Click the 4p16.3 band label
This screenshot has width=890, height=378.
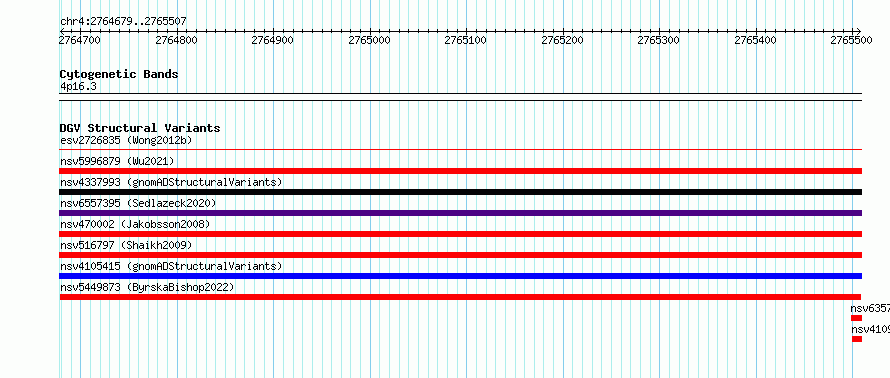(78, 87)
